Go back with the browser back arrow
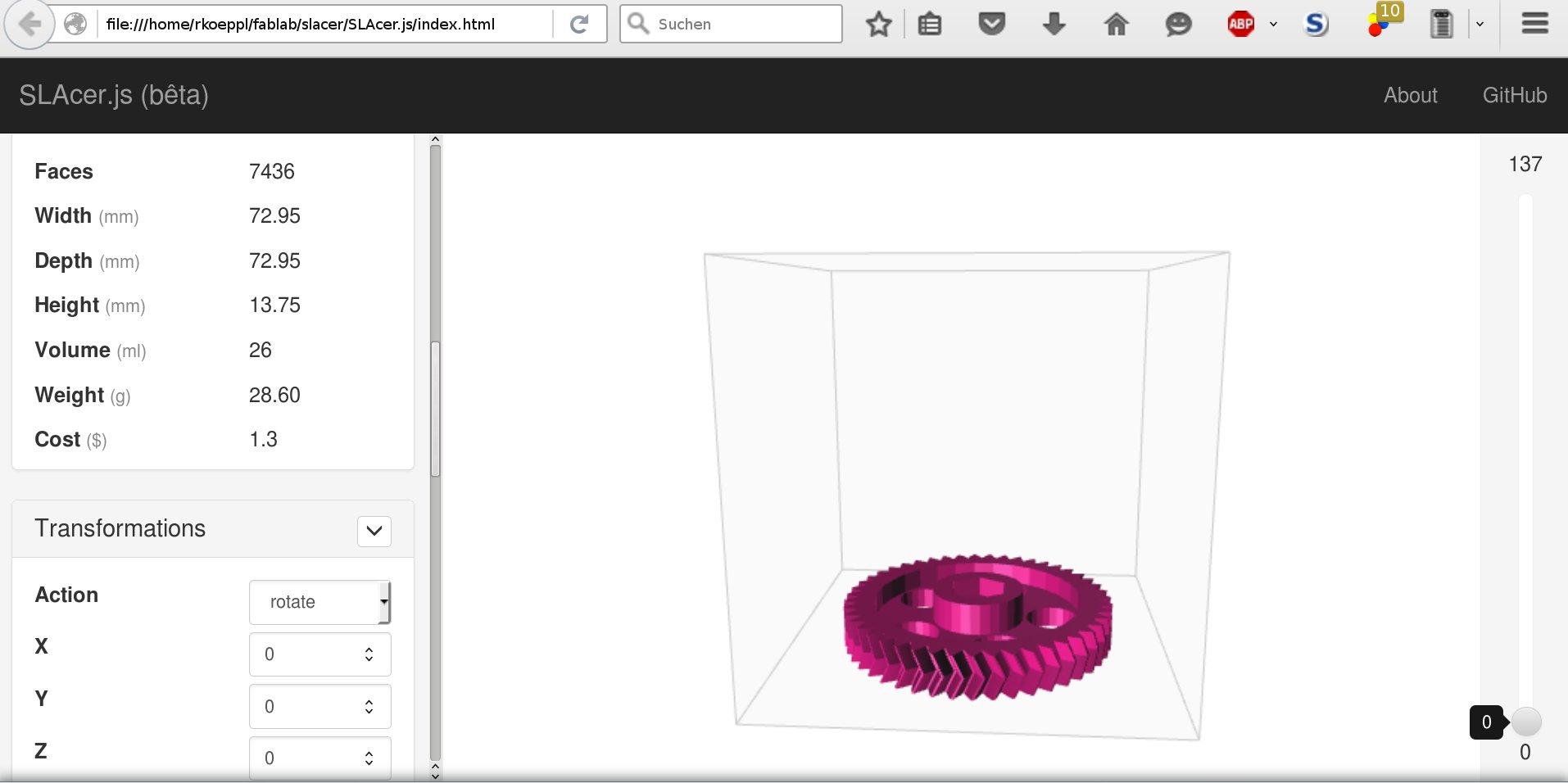The image size is (1568, 783). (x=29, y=25)
